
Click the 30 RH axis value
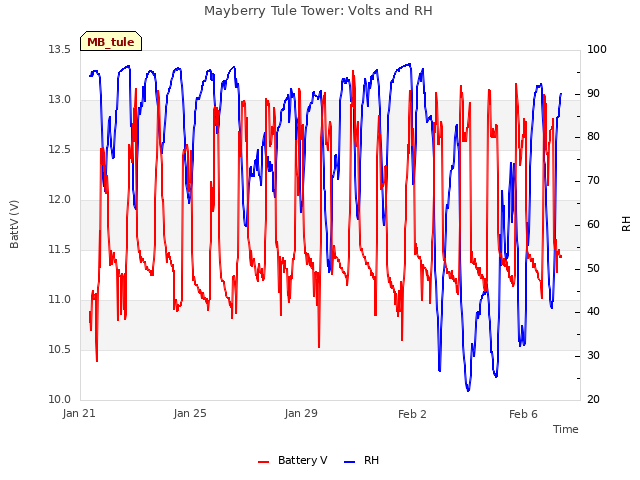tap(593, 356)
